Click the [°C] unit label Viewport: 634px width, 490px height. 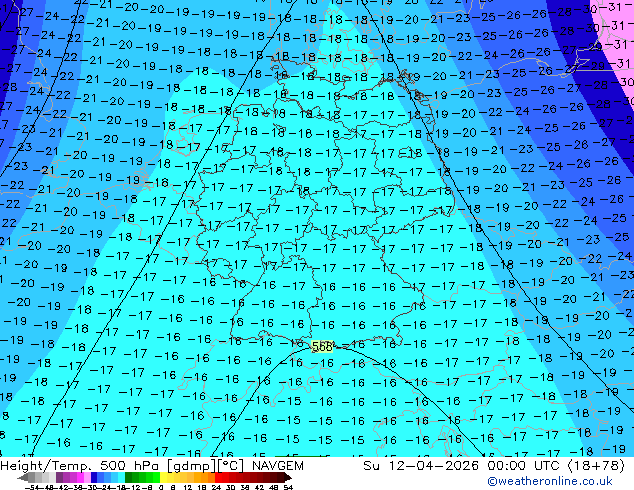pyautogui.click(x=230, y=466)
